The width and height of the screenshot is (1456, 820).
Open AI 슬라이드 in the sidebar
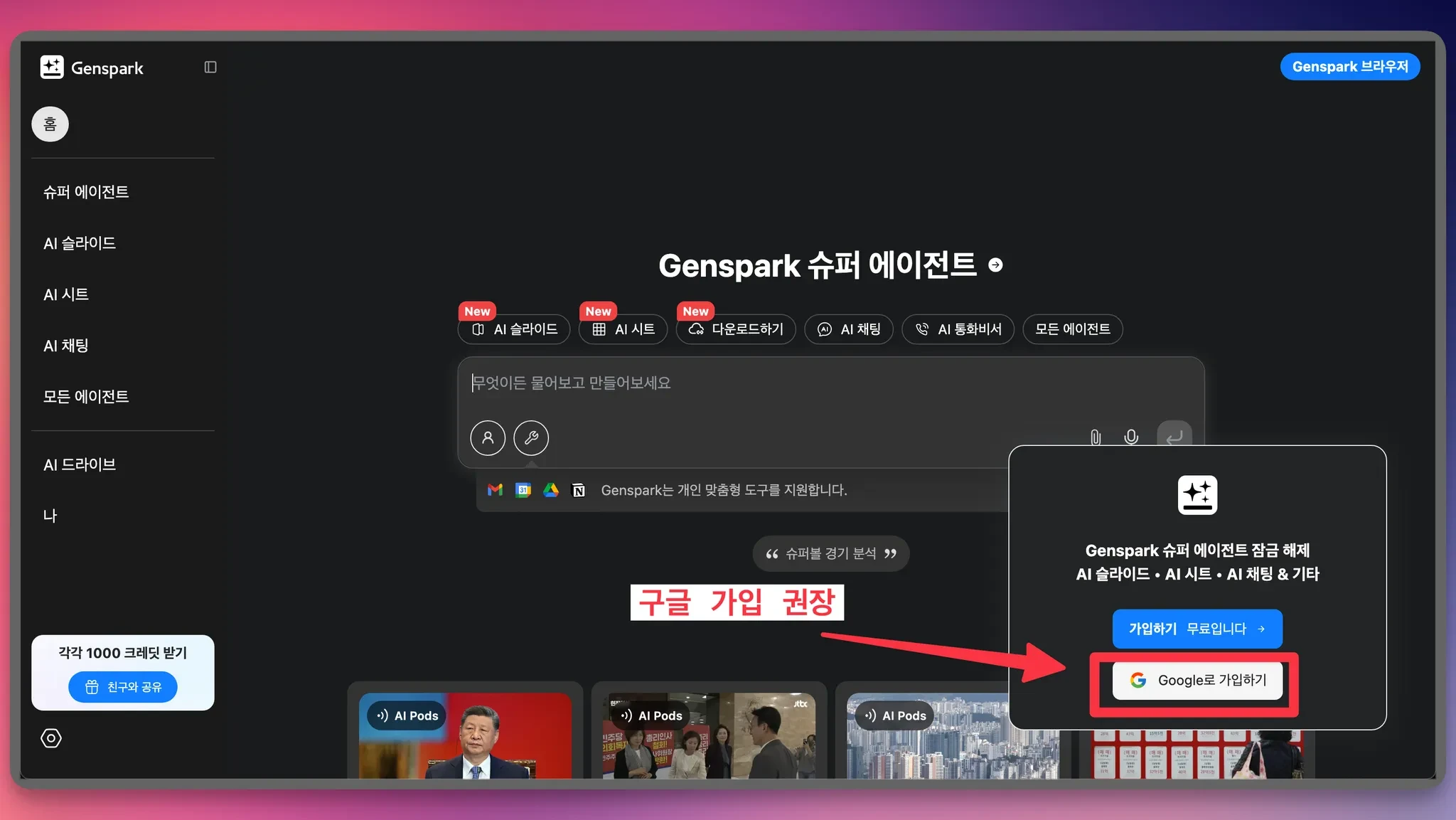[80, 243]
